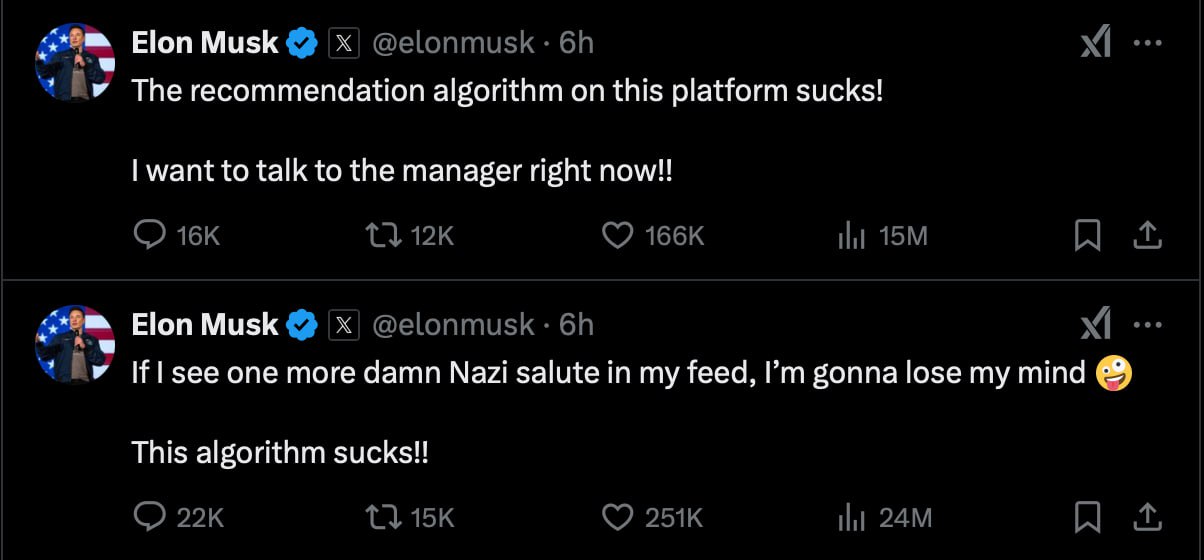Image resolution: width=1204 pixels, height=560 pixels.
Task: Open the second post's three-dot more menu
Action: coord(1147,325)
